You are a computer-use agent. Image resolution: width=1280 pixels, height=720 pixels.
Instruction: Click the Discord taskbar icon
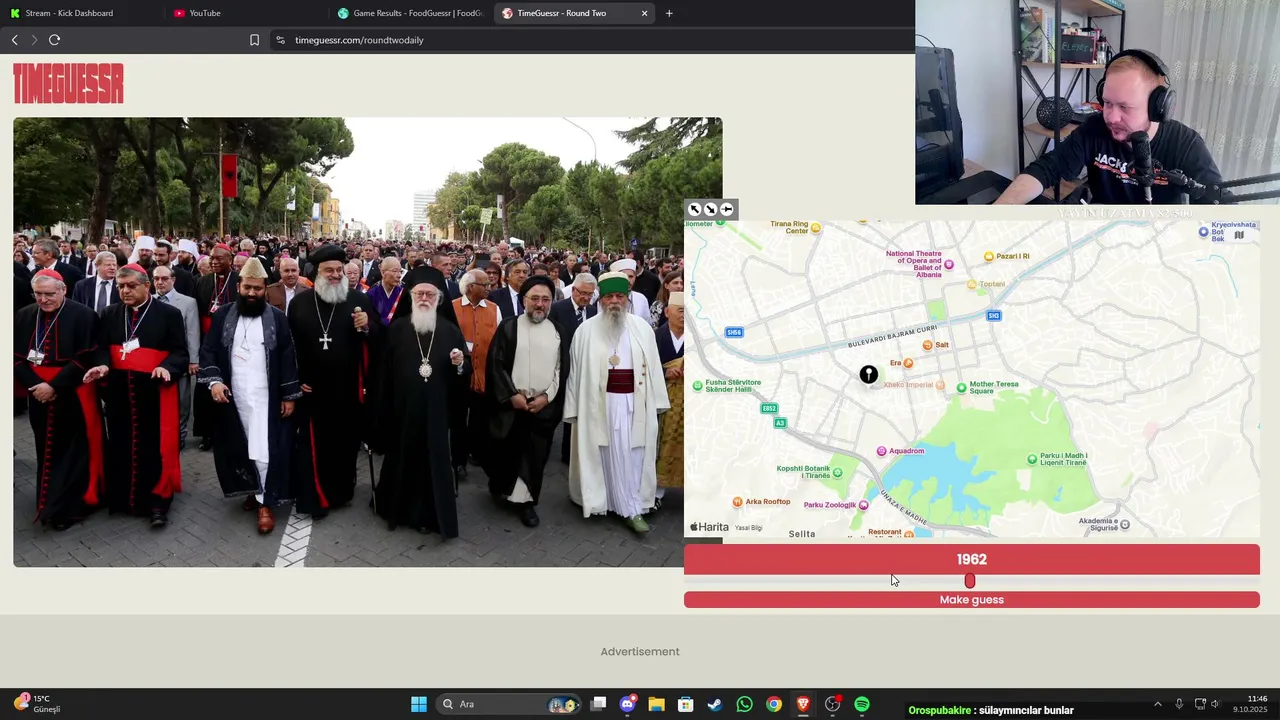pyautogui.click(x=627, y=704)
